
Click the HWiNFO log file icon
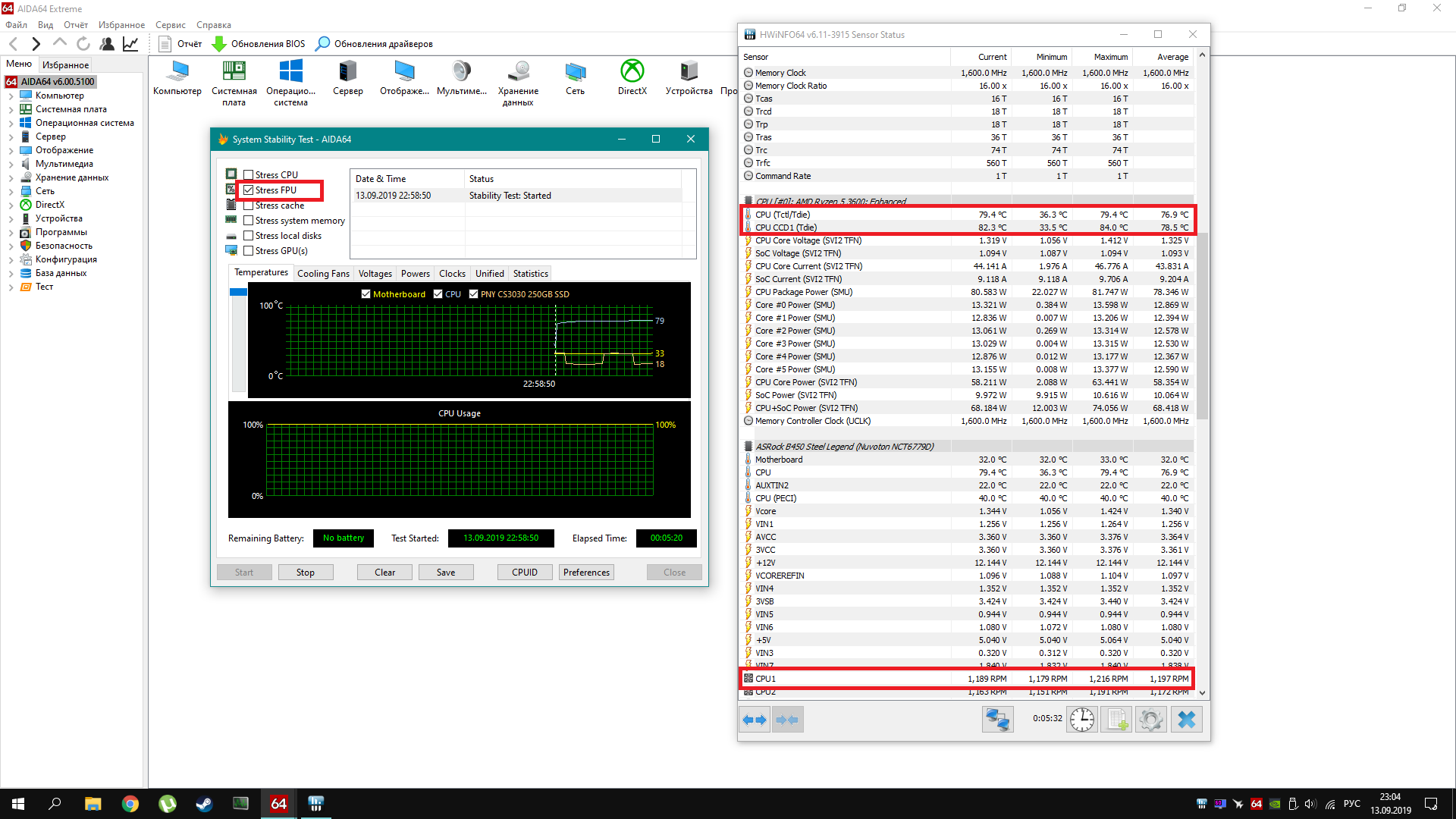(x=1116, y=719)
